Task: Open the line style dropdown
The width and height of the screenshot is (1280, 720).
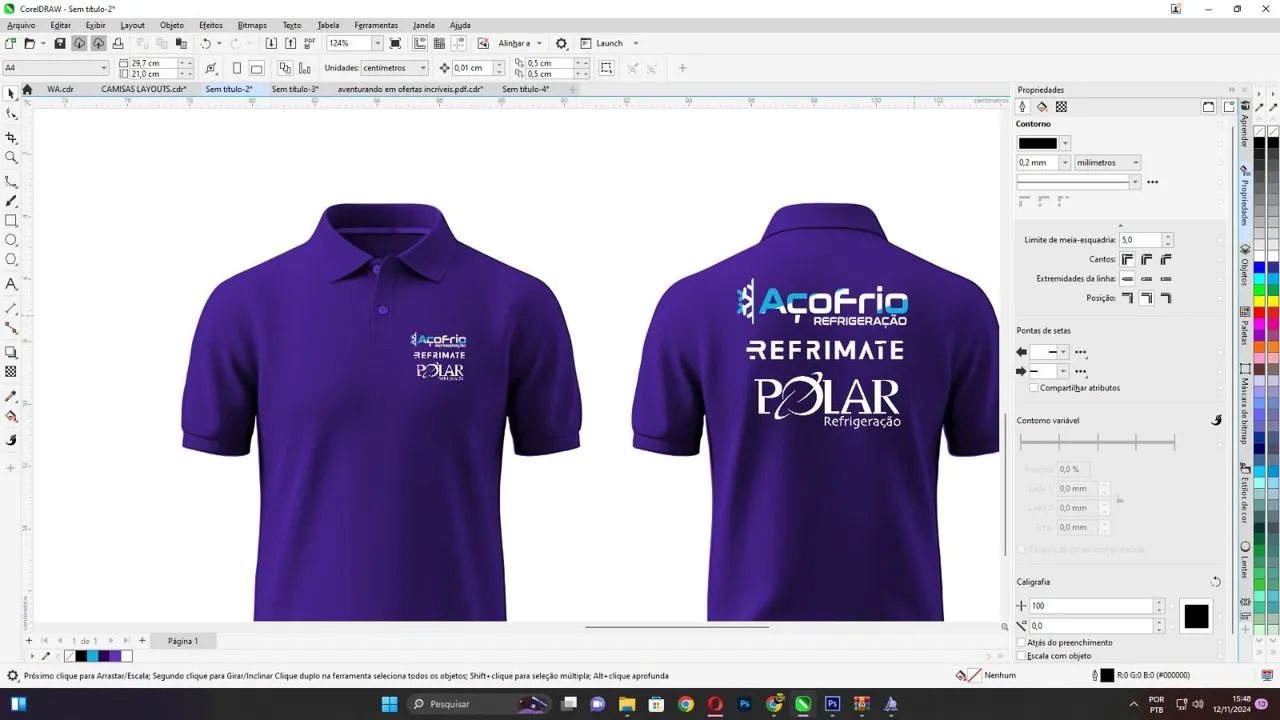Action: [1134, 182]
